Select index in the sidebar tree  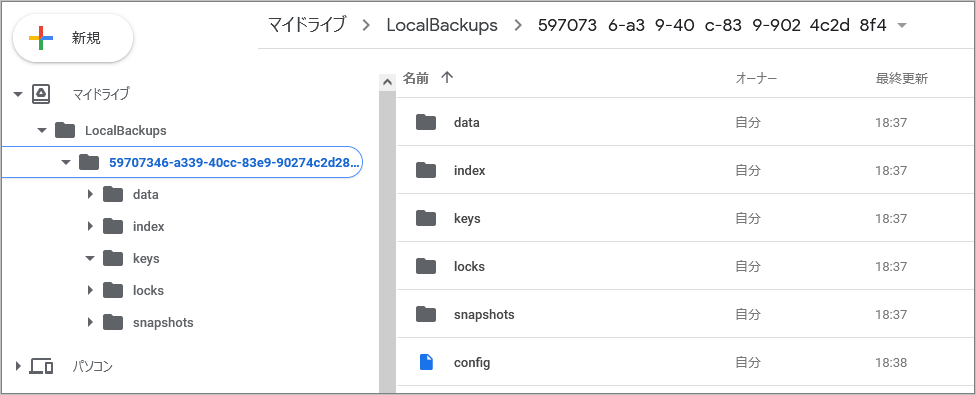click(149, 226)
